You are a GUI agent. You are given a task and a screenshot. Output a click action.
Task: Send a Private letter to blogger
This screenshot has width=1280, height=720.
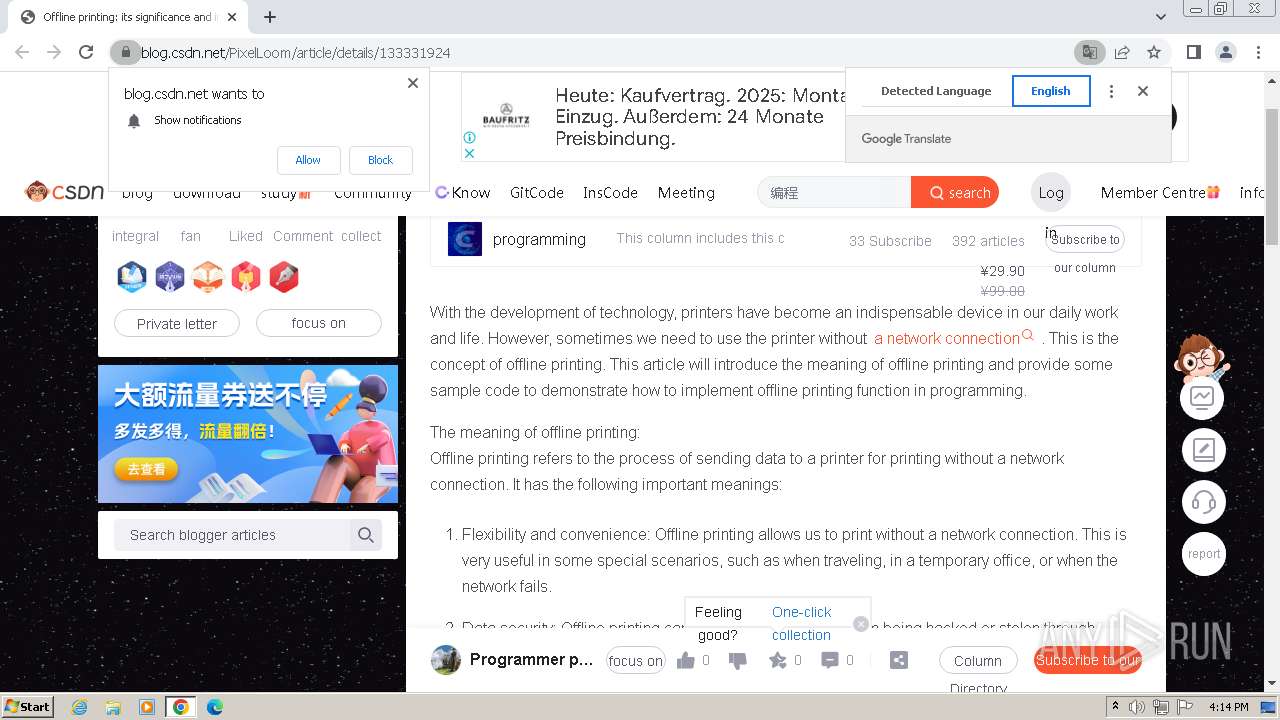click(x=177, y=323)
